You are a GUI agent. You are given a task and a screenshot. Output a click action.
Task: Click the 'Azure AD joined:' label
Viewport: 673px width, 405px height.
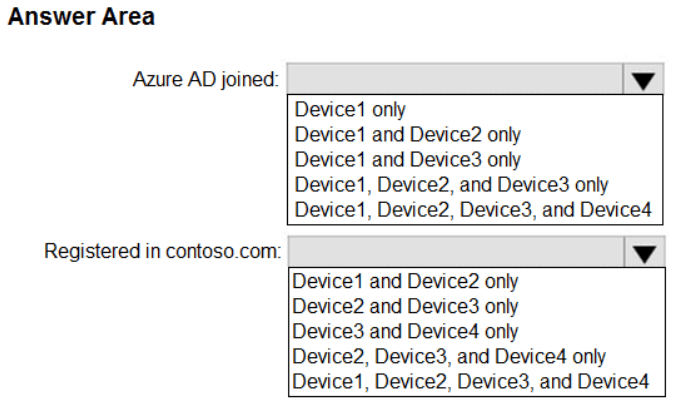pyautogui.click(x=206, y=80)
